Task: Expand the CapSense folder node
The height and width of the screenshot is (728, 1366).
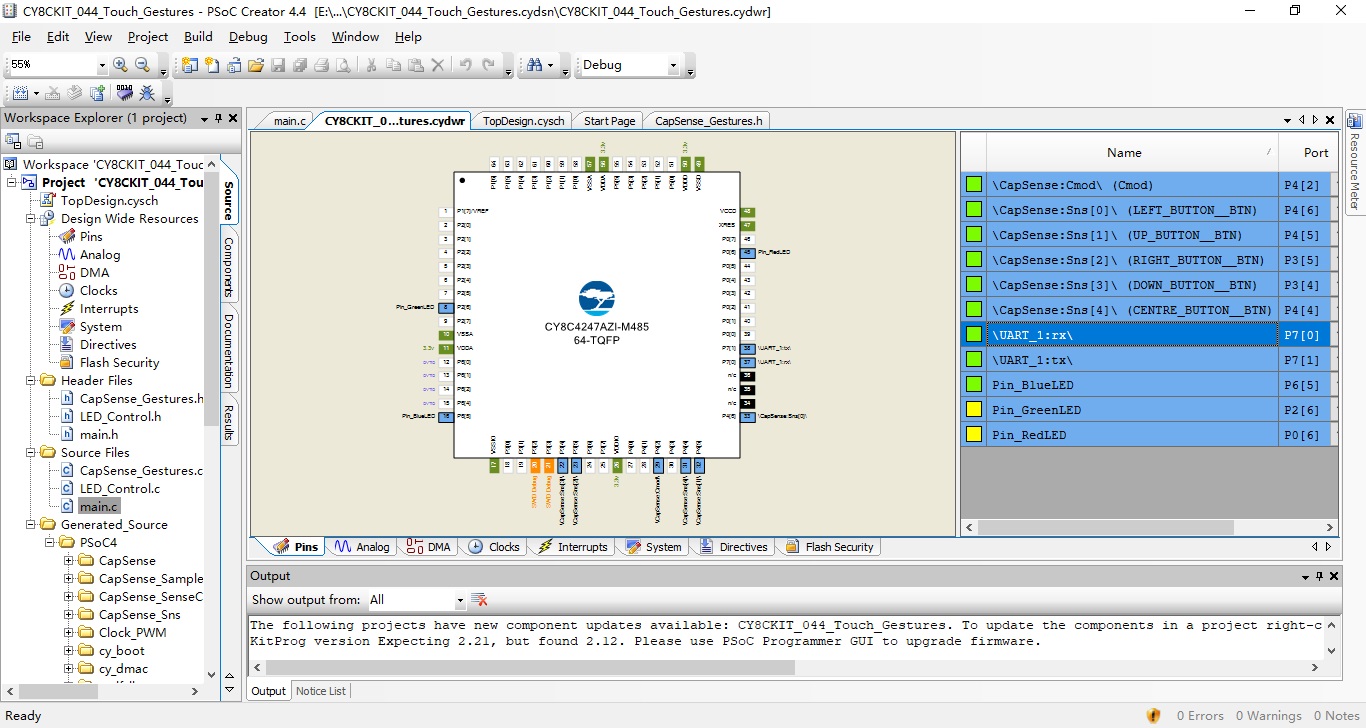Action: pyautogui.click(x=69, y=561)
